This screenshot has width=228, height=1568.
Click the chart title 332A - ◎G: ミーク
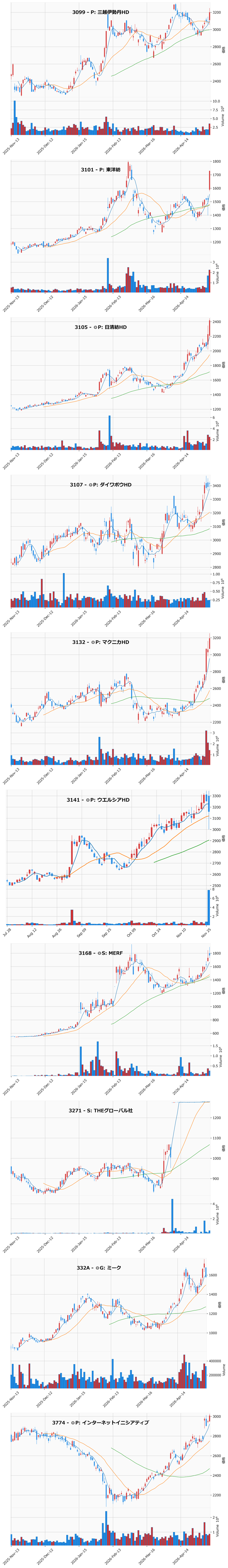[x=99, y=1268]
